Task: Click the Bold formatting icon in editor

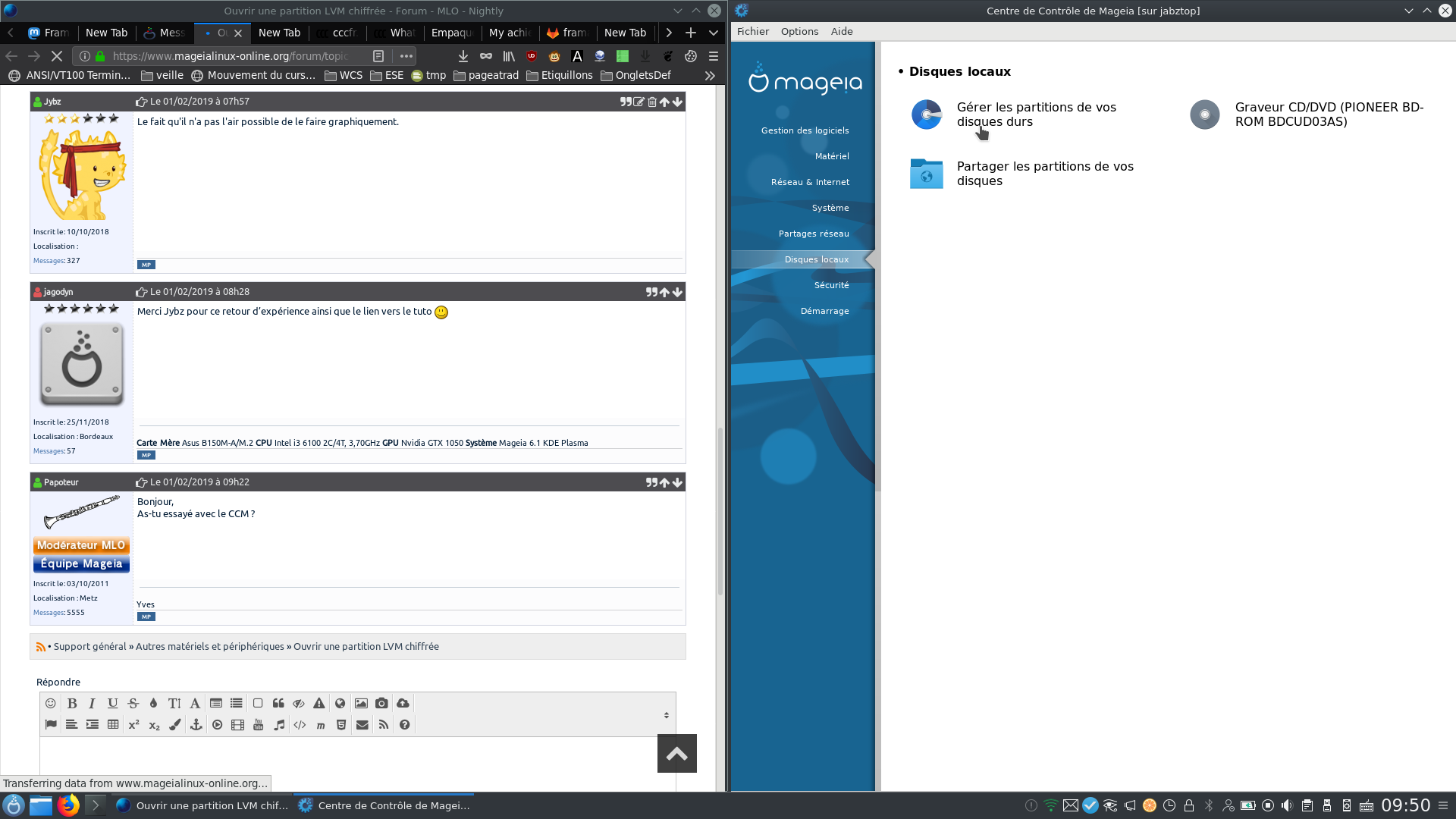Action: (x=72, y=704)
